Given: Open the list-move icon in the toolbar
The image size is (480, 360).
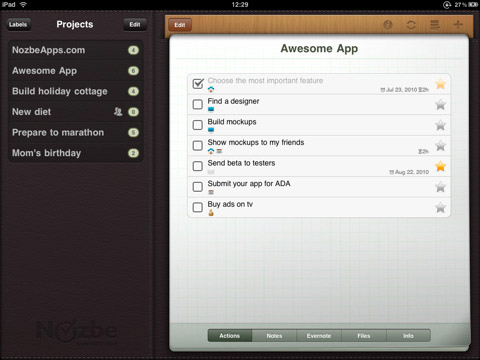Looking at the screenshot, I should [x=435, y=25].
